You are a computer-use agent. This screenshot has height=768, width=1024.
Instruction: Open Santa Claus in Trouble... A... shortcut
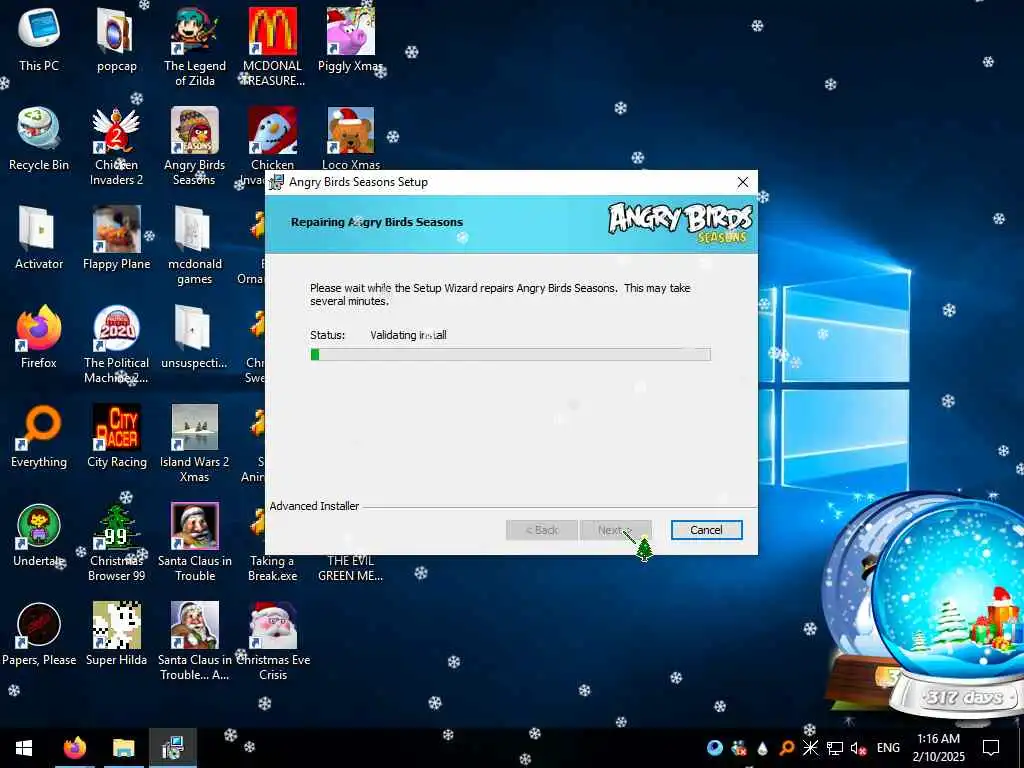click(195, 641)
